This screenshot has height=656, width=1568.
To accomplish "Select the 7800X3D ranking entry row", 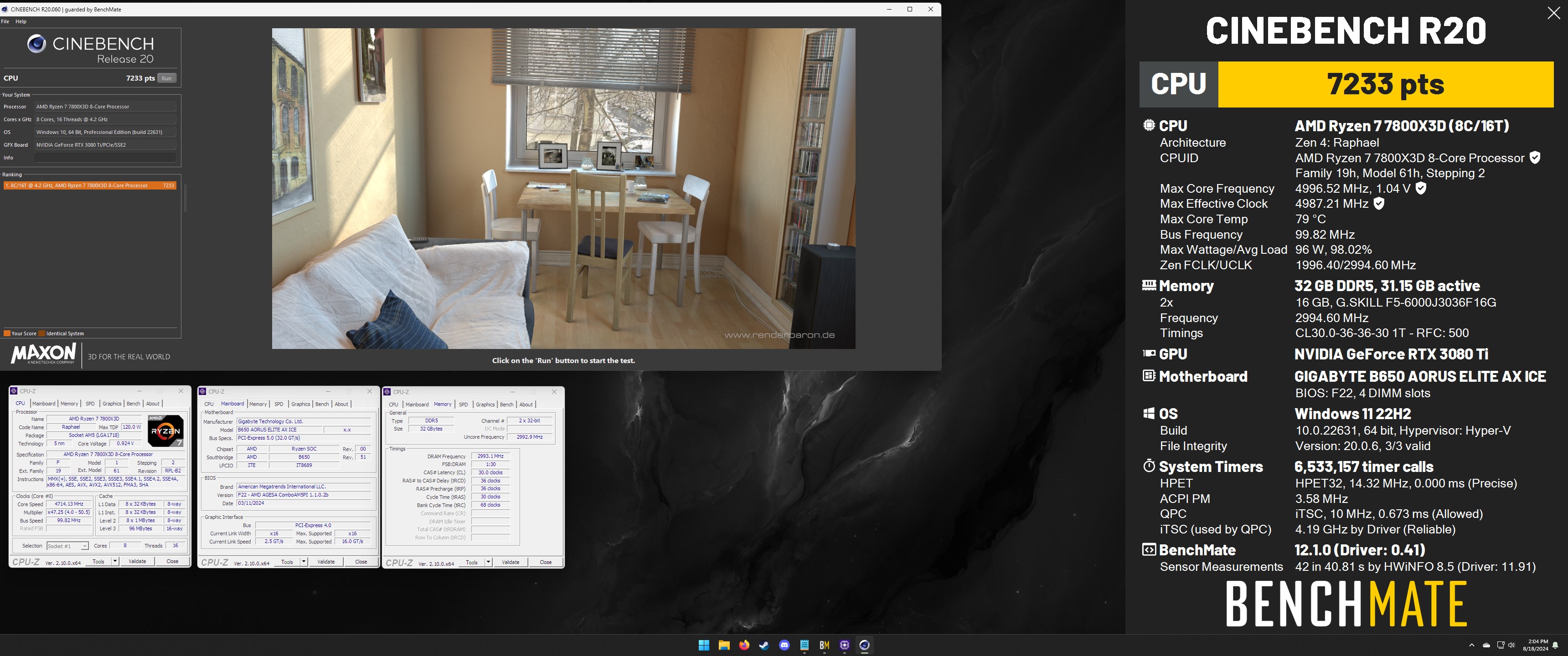I will (90, 185).
